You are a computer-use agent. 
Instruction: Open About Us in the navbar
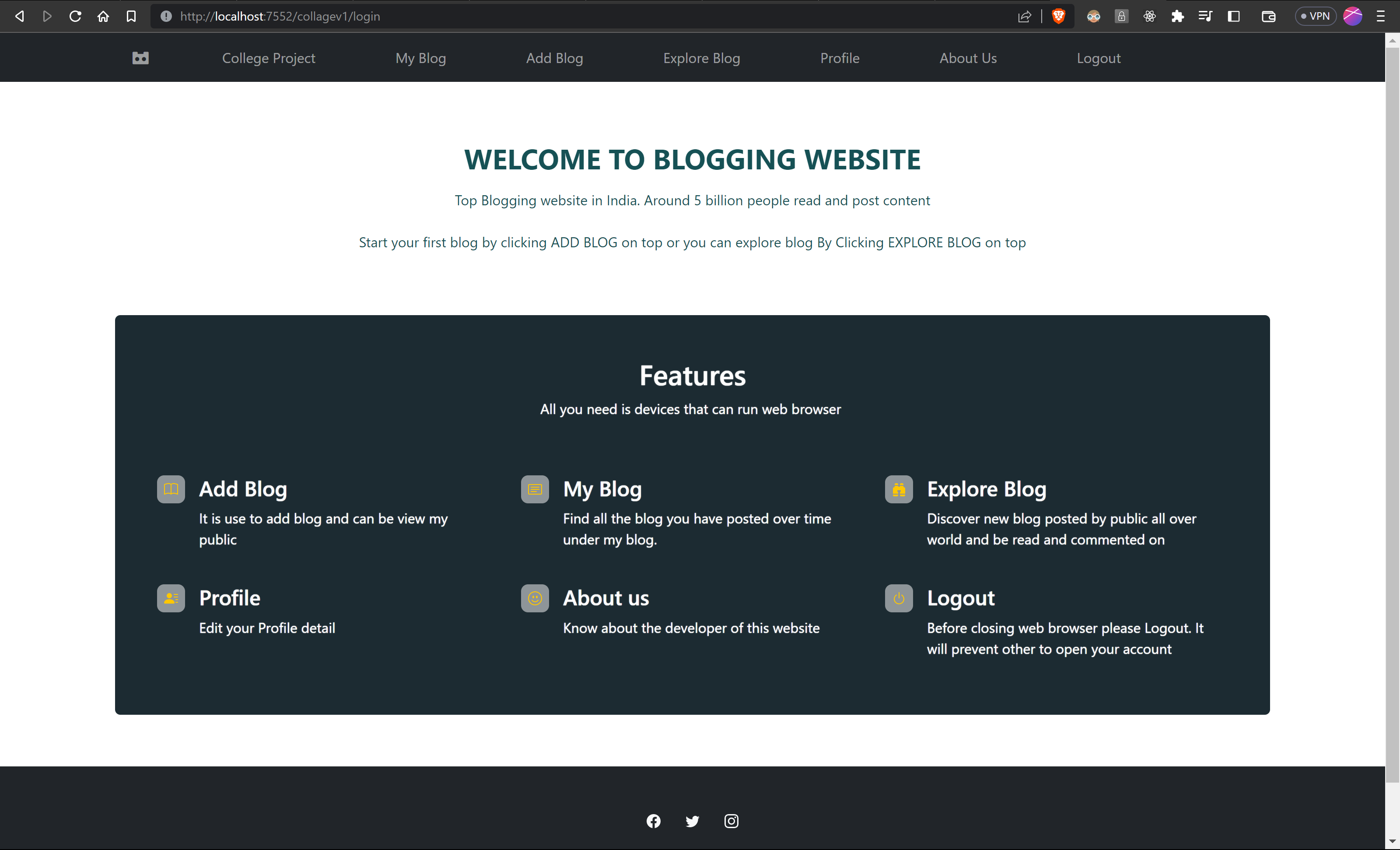pos(968,58)
